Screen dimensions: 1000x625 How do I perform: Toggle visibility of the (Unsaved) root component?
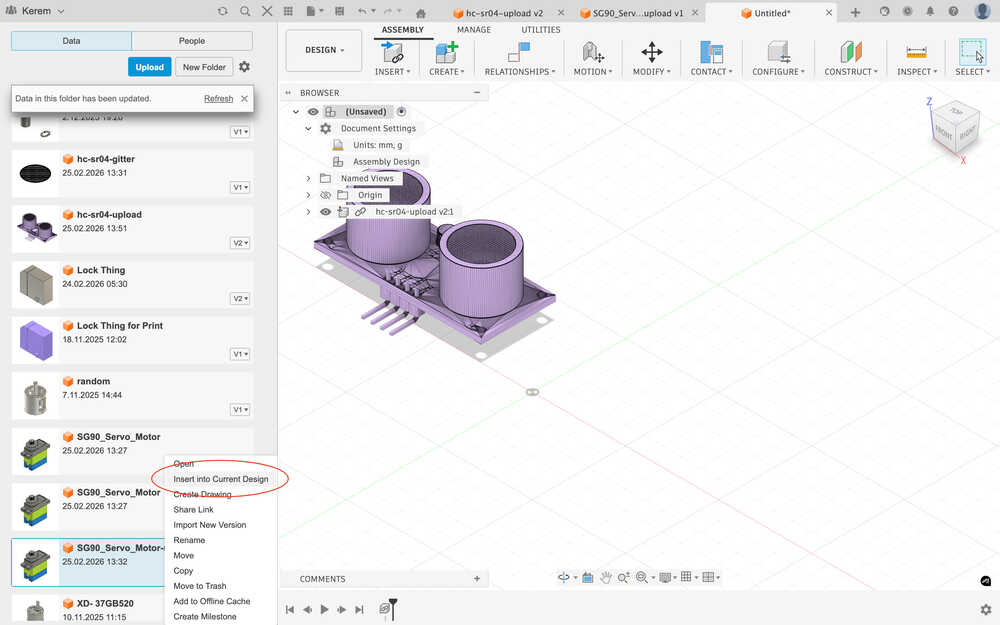click(312, 112)
